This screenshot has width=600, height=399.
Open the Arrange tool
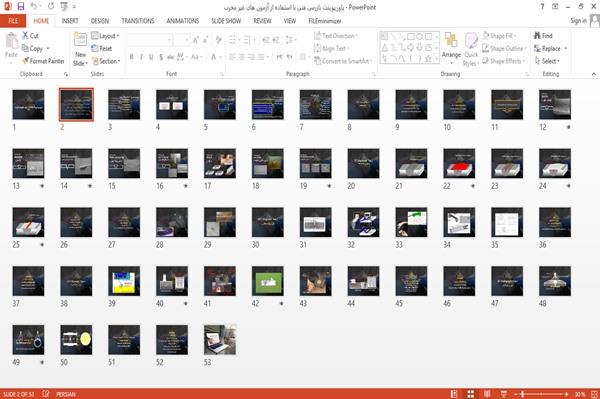coord(451,48)
